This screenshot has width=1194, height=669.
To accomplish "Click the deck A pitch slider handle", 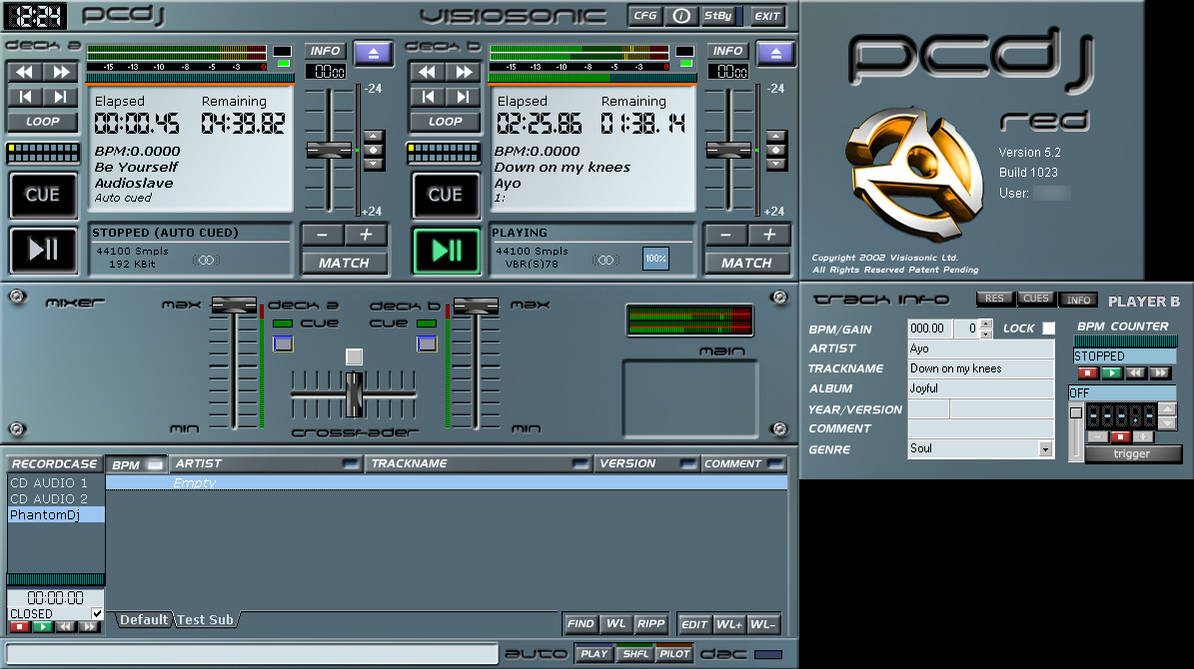I will click(329, 150).
